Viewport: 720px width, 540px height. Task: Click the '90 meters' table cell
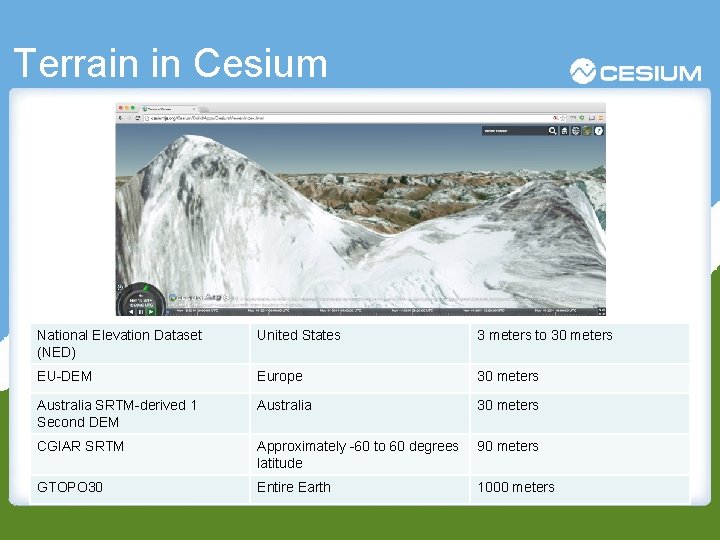[x=580, y=454]
